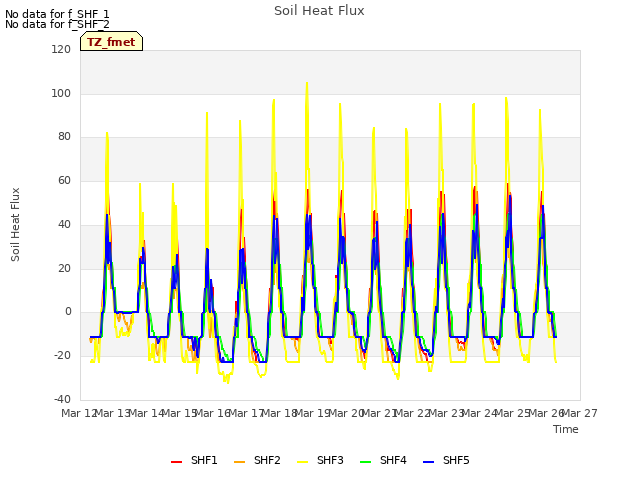This screenshot has height=480, width=640.
Task: Click the Soil Heat Flux chart title
Action: pos(319,11)
